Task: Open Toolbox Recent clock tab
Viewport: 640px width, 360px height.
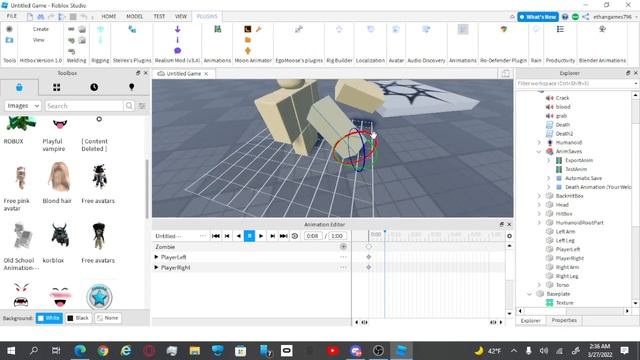Action: tap(94, 87)
